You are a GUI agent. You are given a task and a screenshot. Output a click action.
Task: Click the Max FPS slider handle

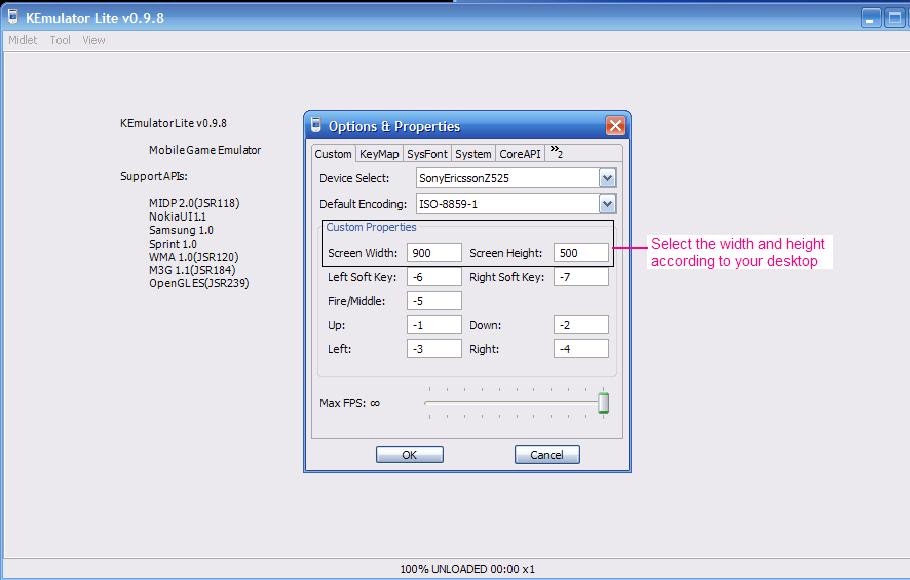604,402
